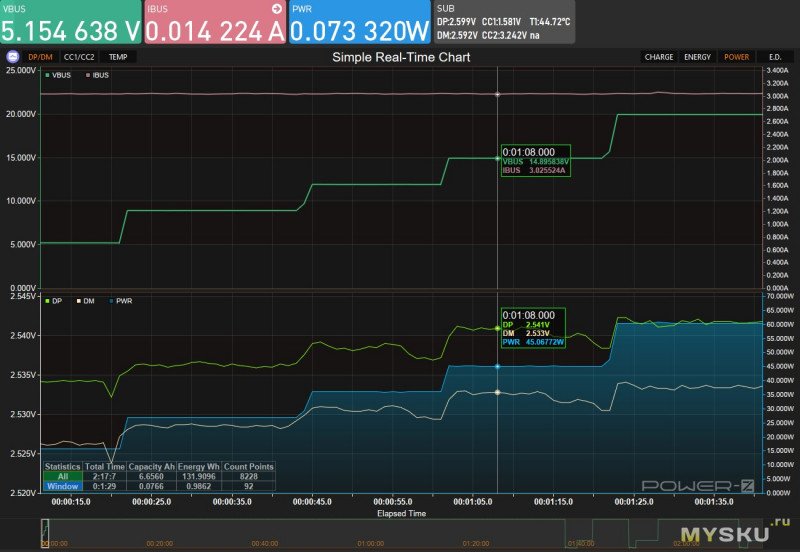
Task: Open the E.D. tab
Action: (775, 57)
